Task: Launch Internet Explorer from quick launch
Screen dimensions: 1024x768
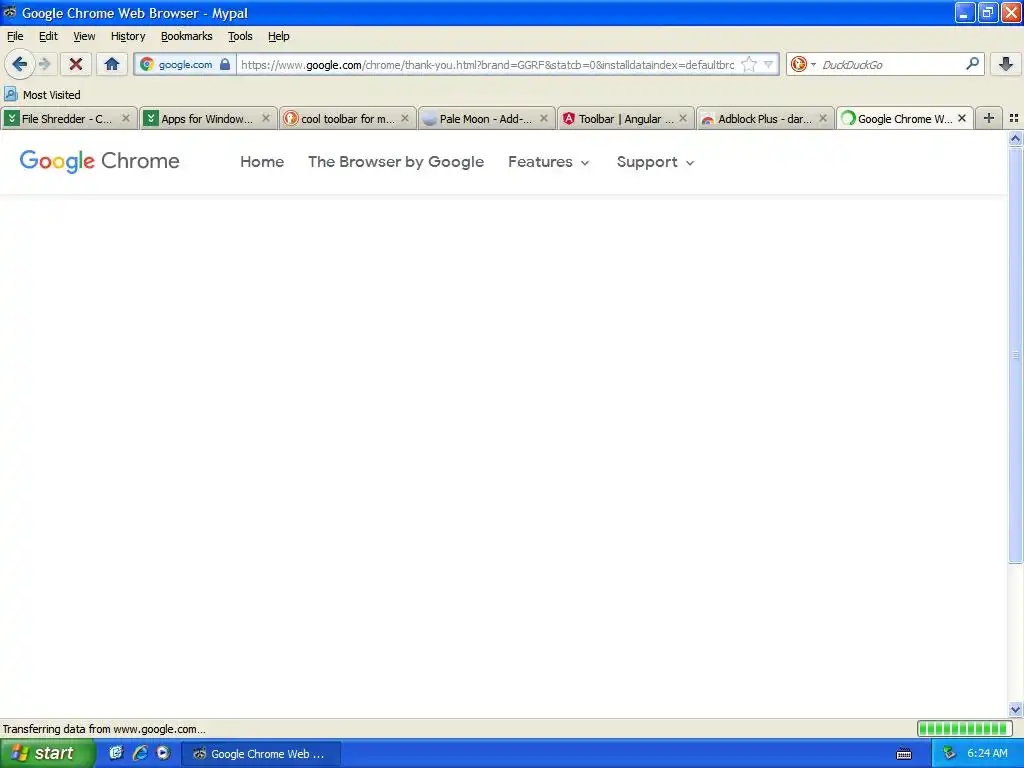Action: 140,753
